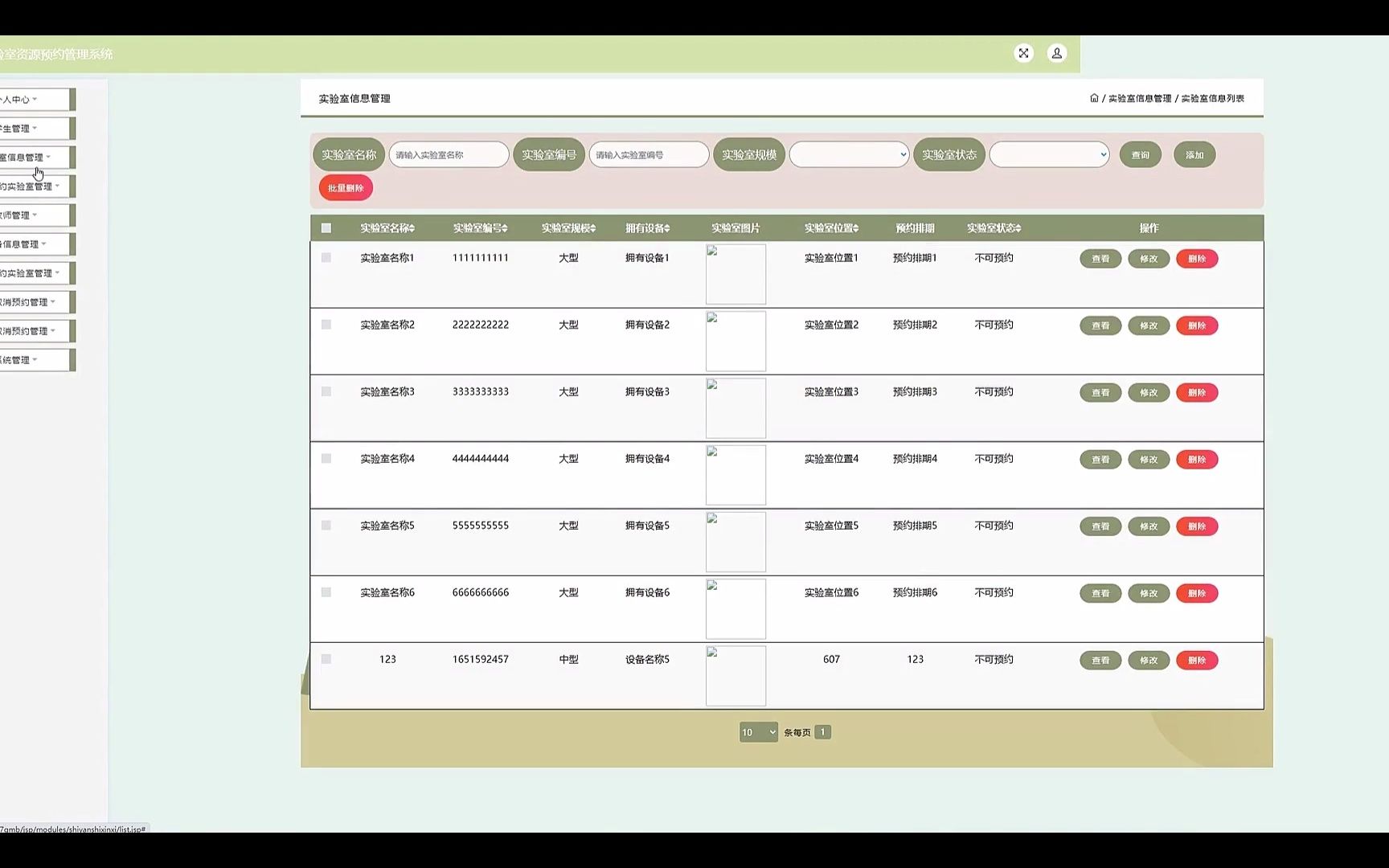1389x868 pixels.
Task: Check the row for 实验室名称3
Action: 326,391
